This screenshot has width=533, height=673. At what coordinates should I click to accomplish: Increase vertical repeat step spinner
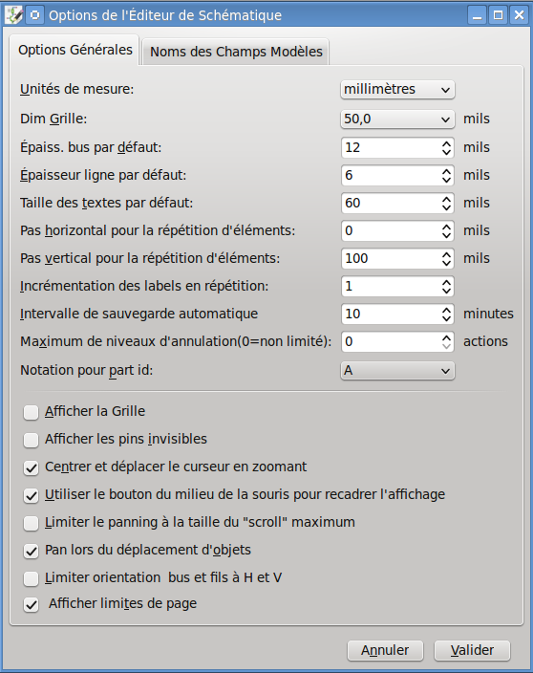[x=446, y=254]
